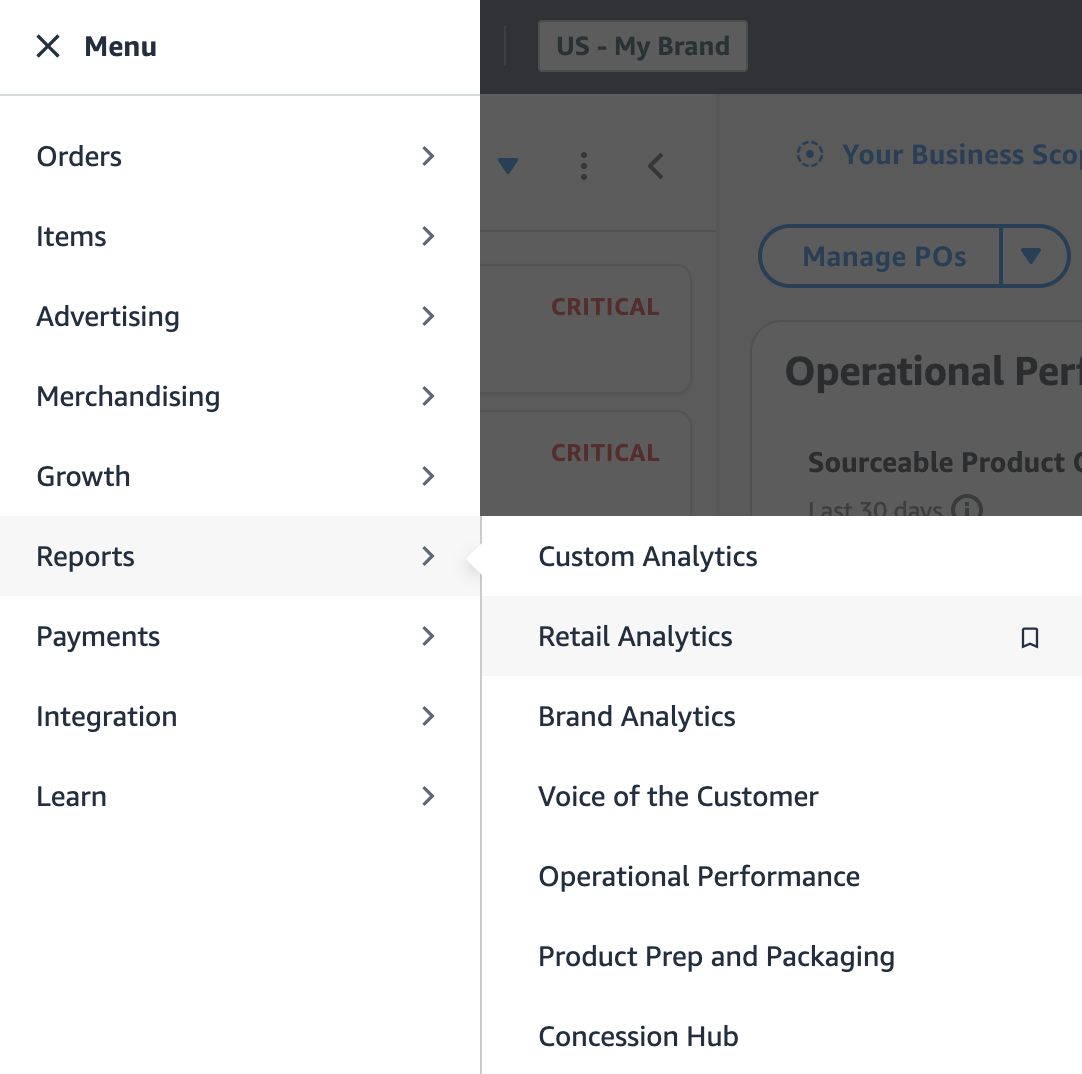
Task: Click the Operational Performance heading
Action: (x=933, y=371)
